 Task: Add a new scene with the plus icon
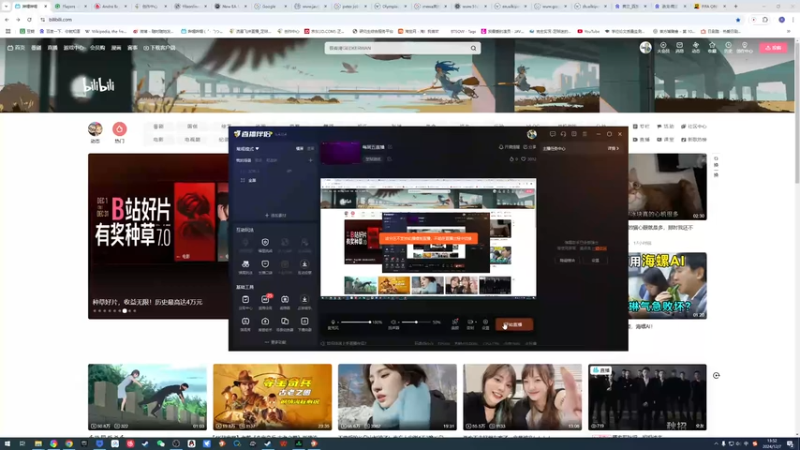[310, 160]
